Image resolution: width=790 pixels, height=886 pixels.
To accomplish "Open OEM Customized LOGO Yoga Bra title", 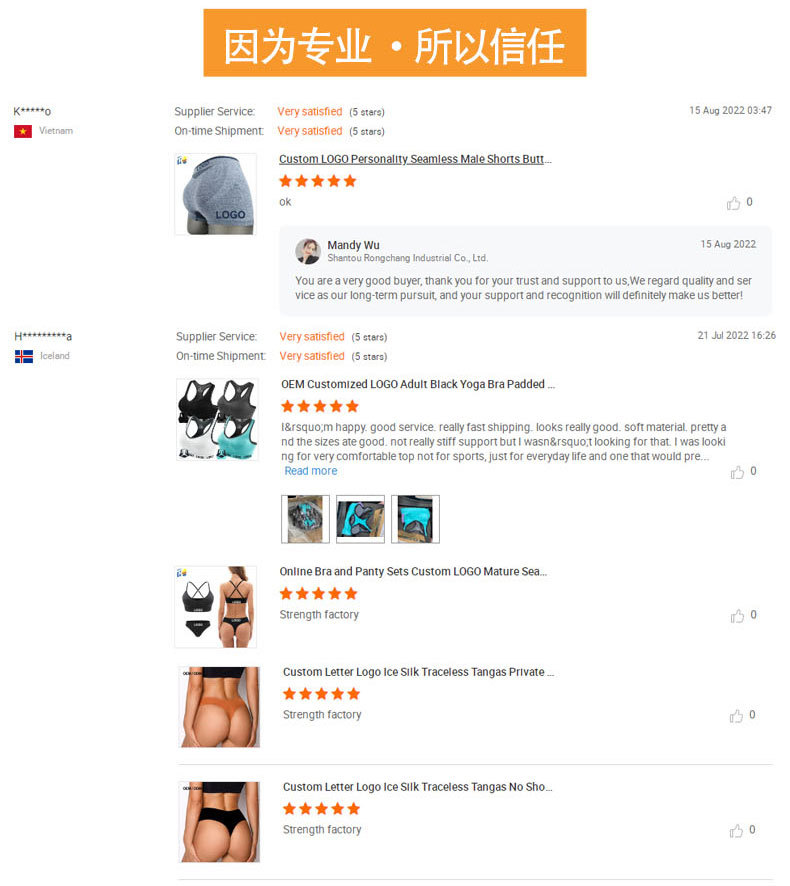I will click(x=418, y=384).
